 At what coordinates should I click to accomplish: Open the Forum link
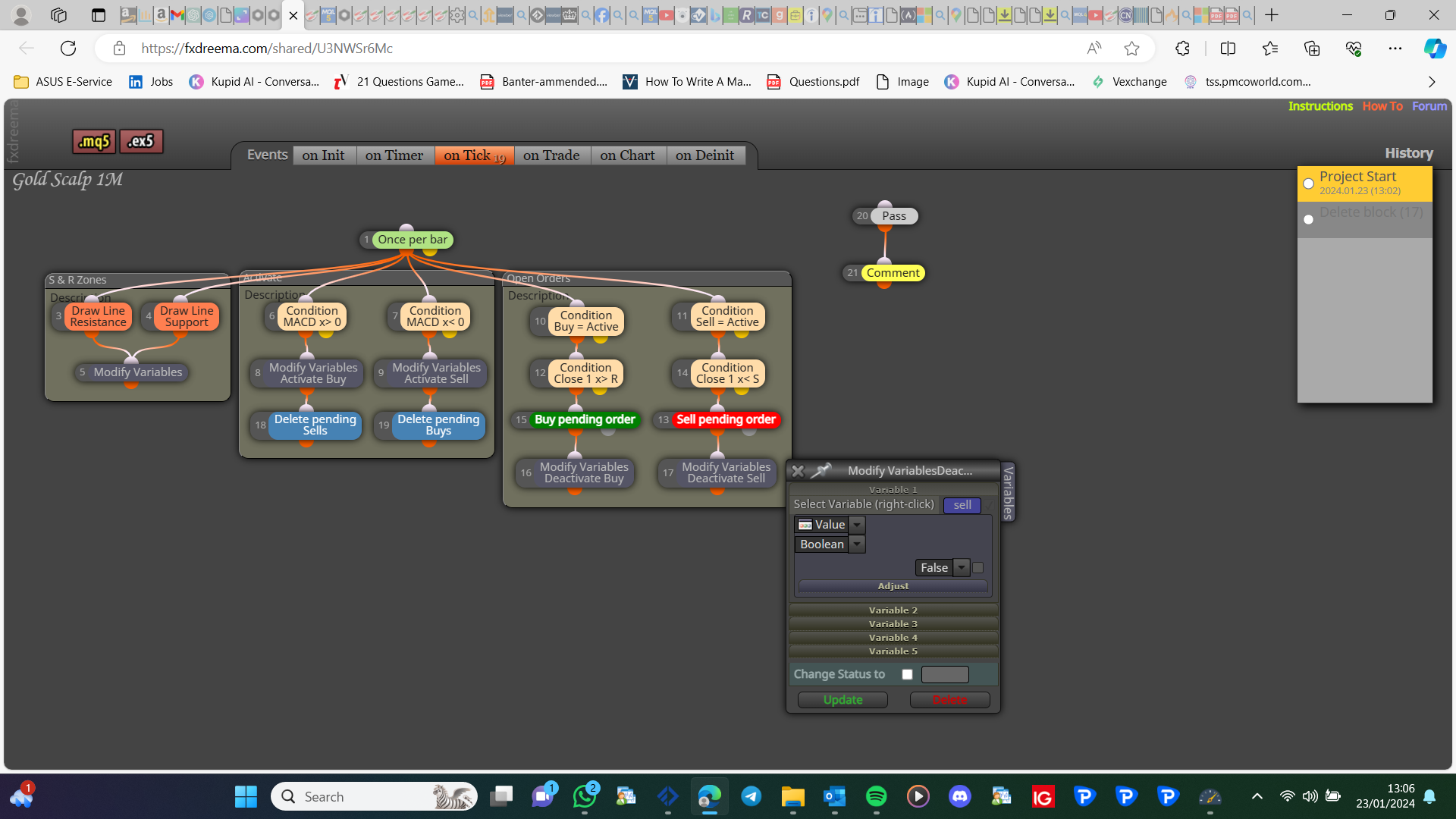[x=1429, y=106]
